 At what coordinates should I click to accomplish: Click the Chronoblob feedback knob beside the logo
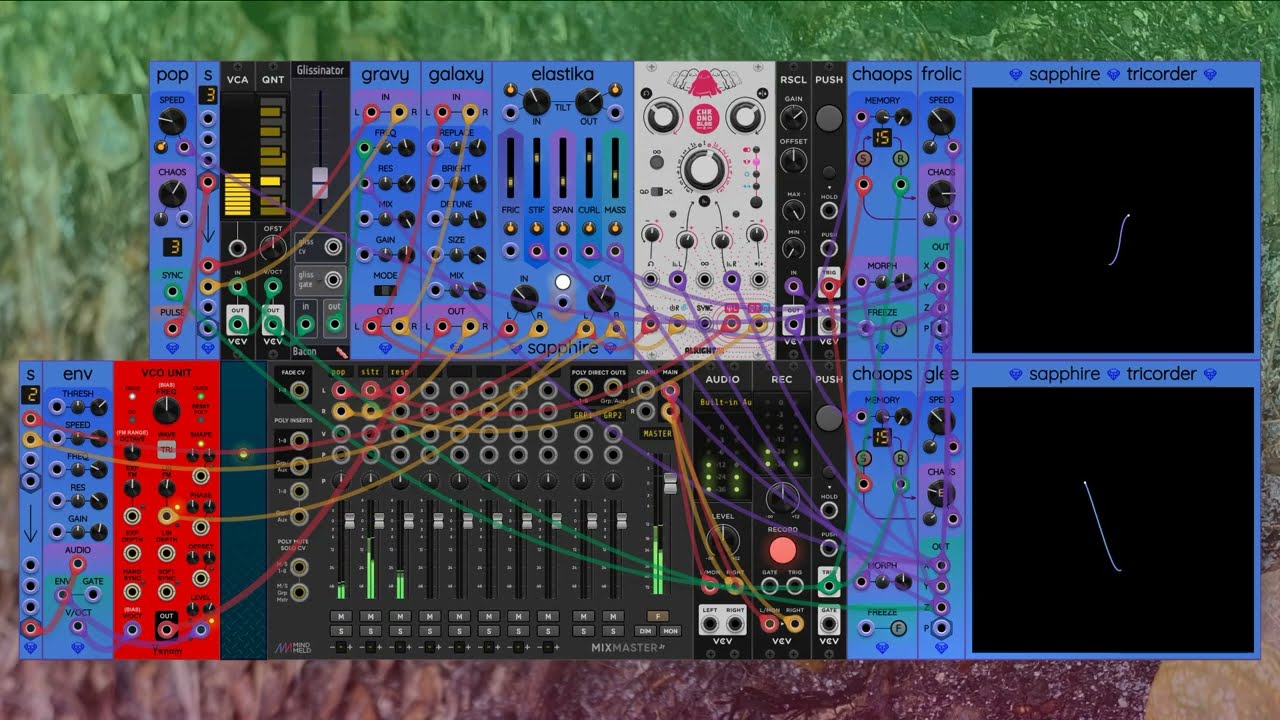coord(662,118)
